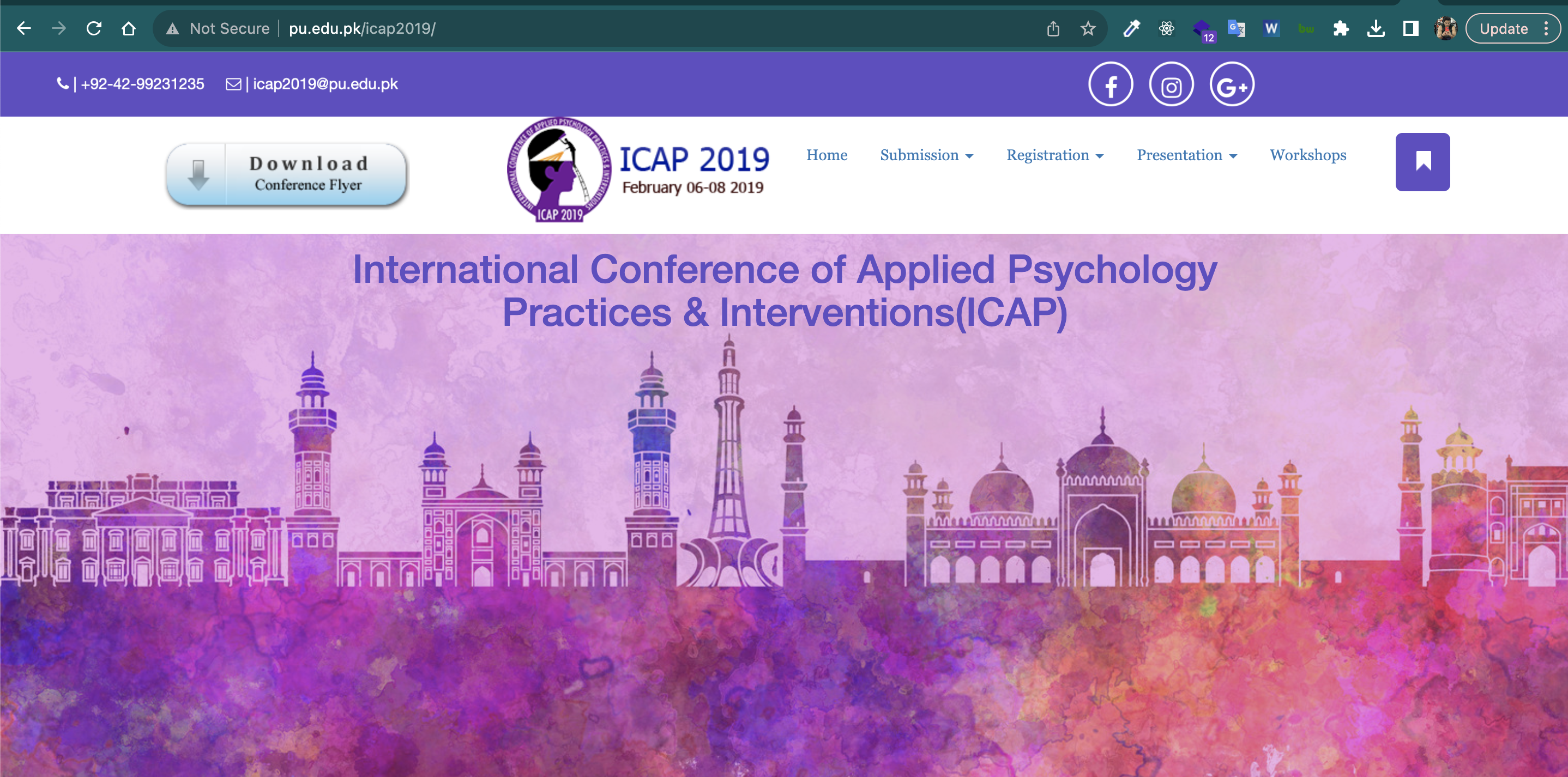1568x777 pixels.
Task: Bookmark page with star icon
Action: pos(1088,28)
